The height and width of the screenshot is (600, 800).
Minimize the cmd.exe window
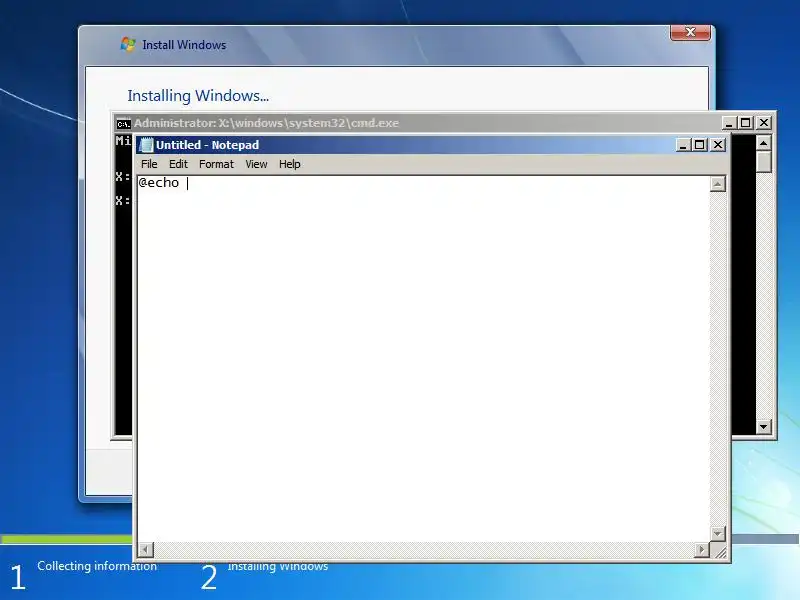(730, 123)
